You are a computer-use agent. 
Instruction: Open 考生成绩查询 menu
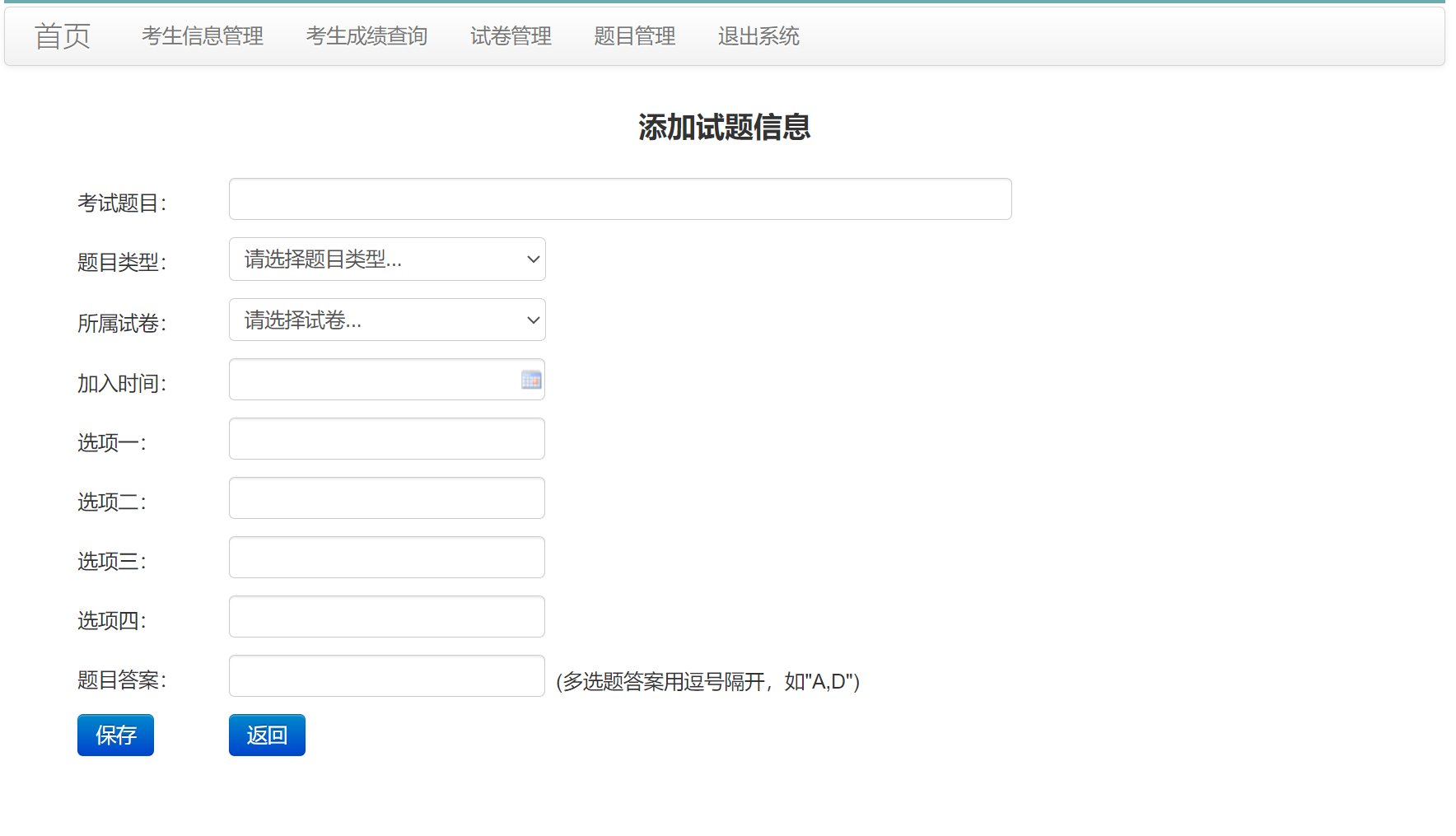367,36
